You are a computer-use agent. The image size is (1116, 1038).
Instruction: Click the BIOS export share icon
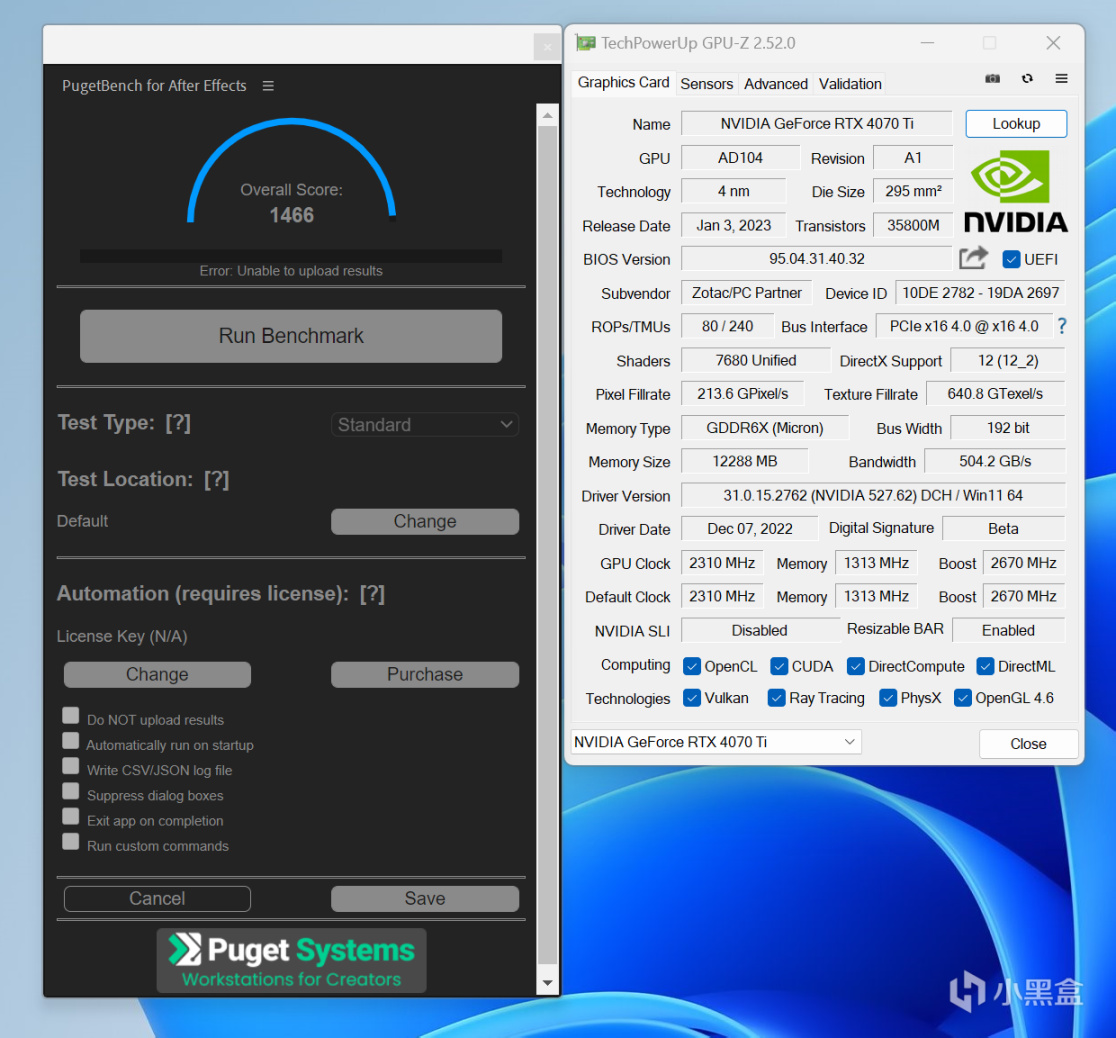point(973,258)
